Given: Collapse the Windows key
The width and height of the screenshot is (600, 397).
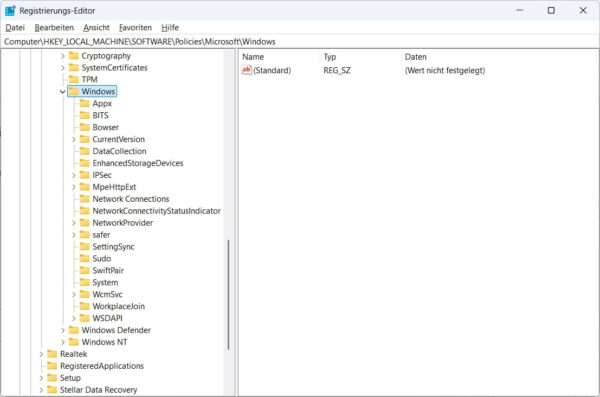Looking at the screenshot, I should 63,91.
